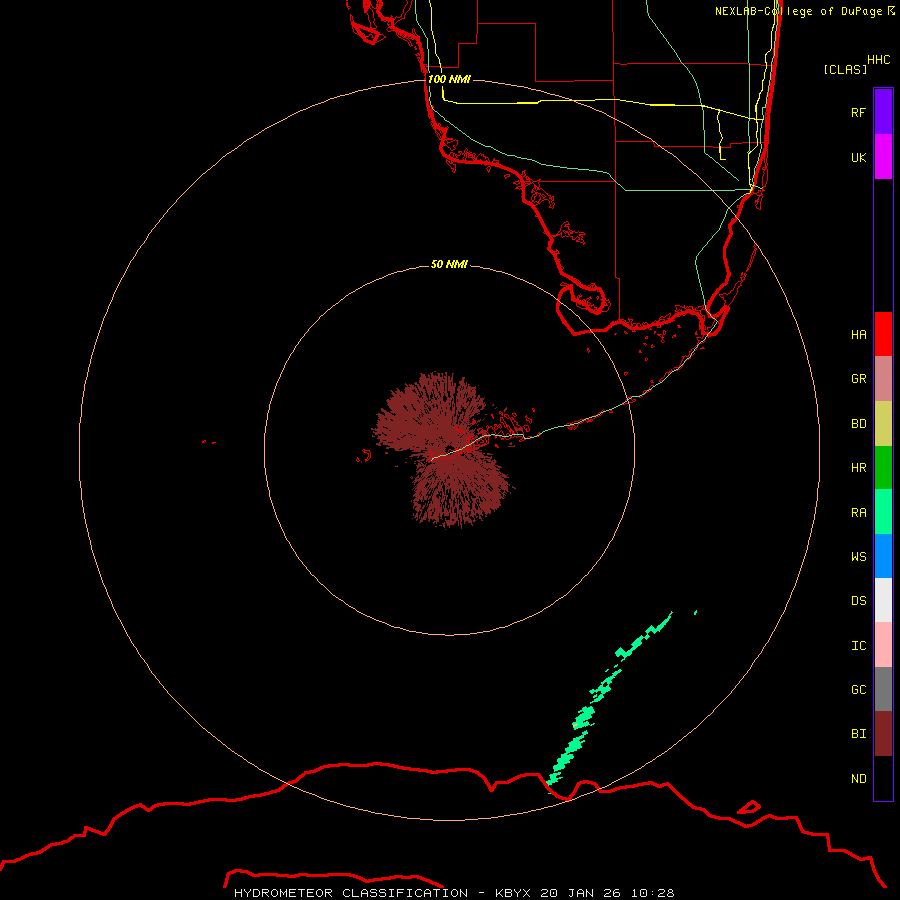Viewport: 900px width, 900px height.
Task: Click the WS legend label
Action: tap(858, 556)
